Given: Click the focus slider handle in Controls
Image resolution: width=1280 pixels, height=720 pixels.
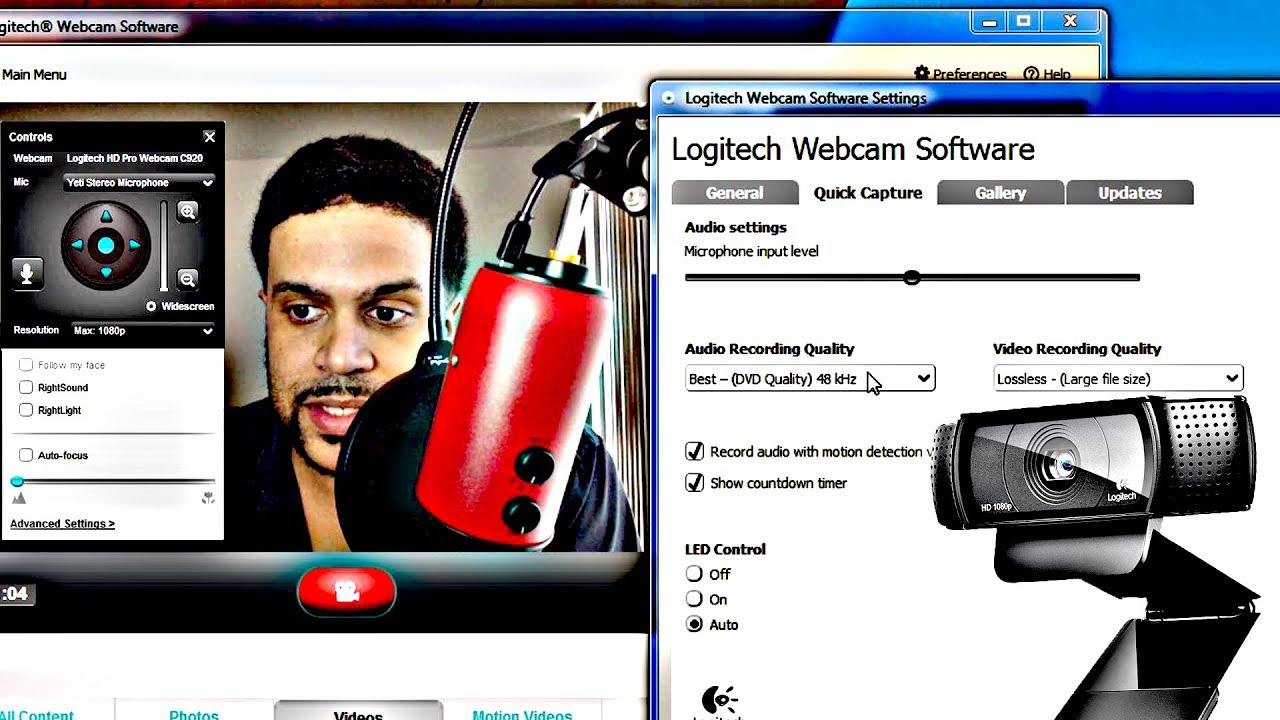Looking at the screenshot, I should point(17,482).
